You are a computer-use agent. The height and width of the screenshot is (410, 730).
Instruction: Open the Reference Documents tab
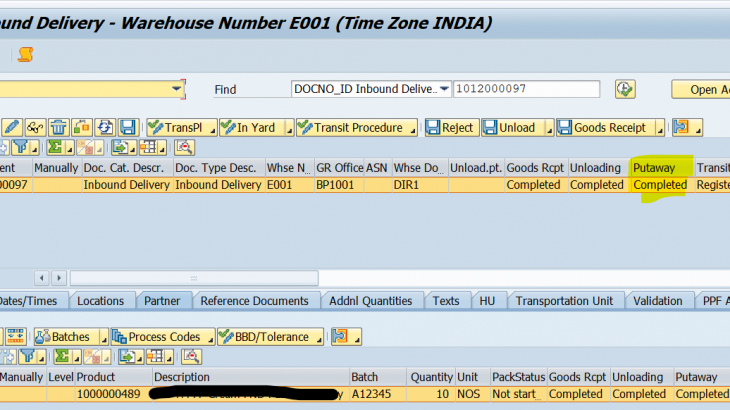click(x=254, y=301)
